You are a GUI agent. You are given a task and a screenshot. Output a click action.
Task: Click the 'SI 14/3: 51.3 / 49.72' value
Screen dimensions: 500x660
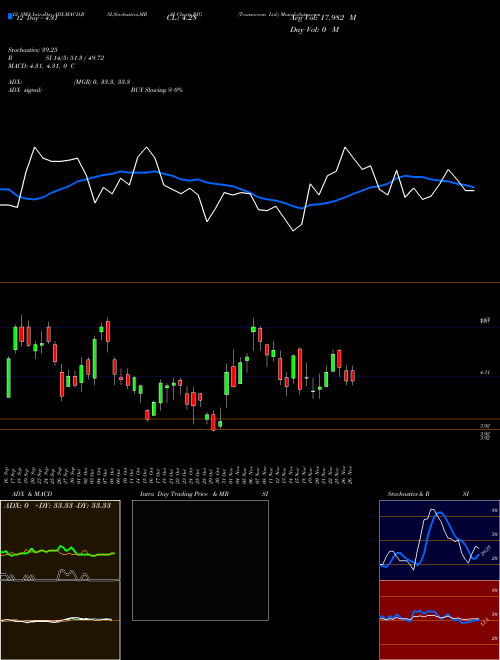coord(75,58)
